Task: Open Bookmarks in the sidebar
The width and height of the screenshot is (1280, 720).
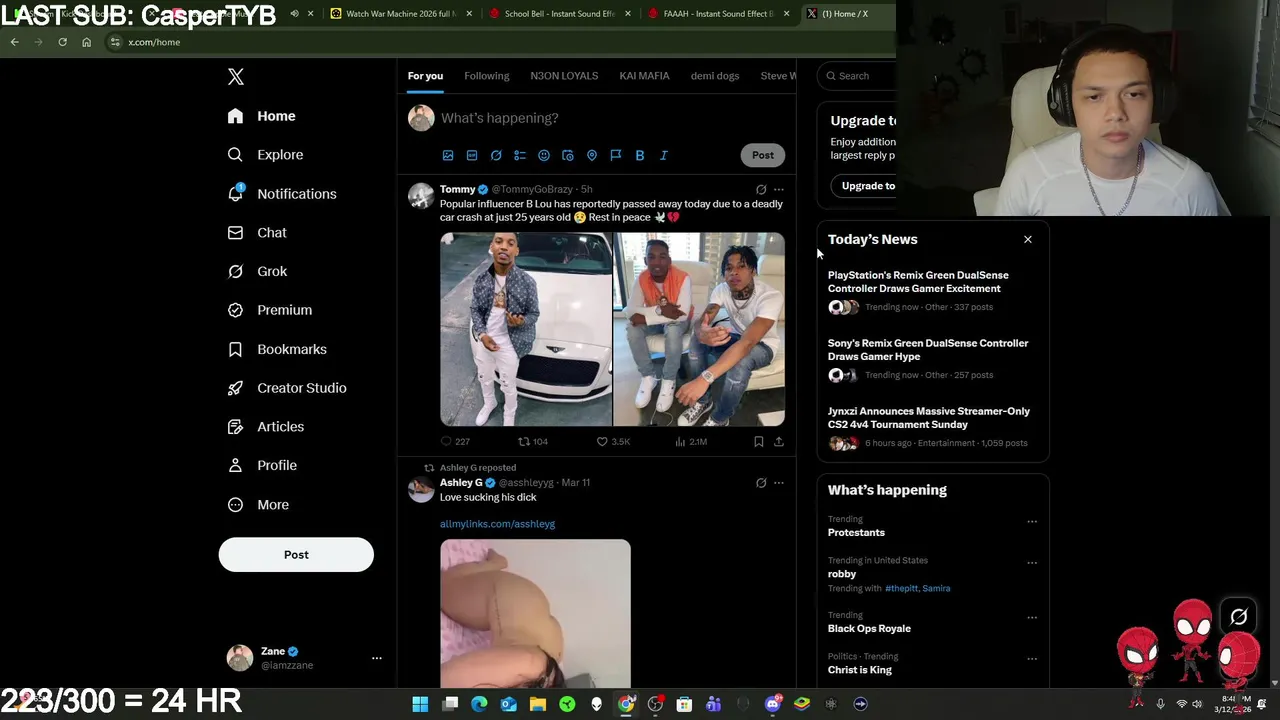Action: 277,349
